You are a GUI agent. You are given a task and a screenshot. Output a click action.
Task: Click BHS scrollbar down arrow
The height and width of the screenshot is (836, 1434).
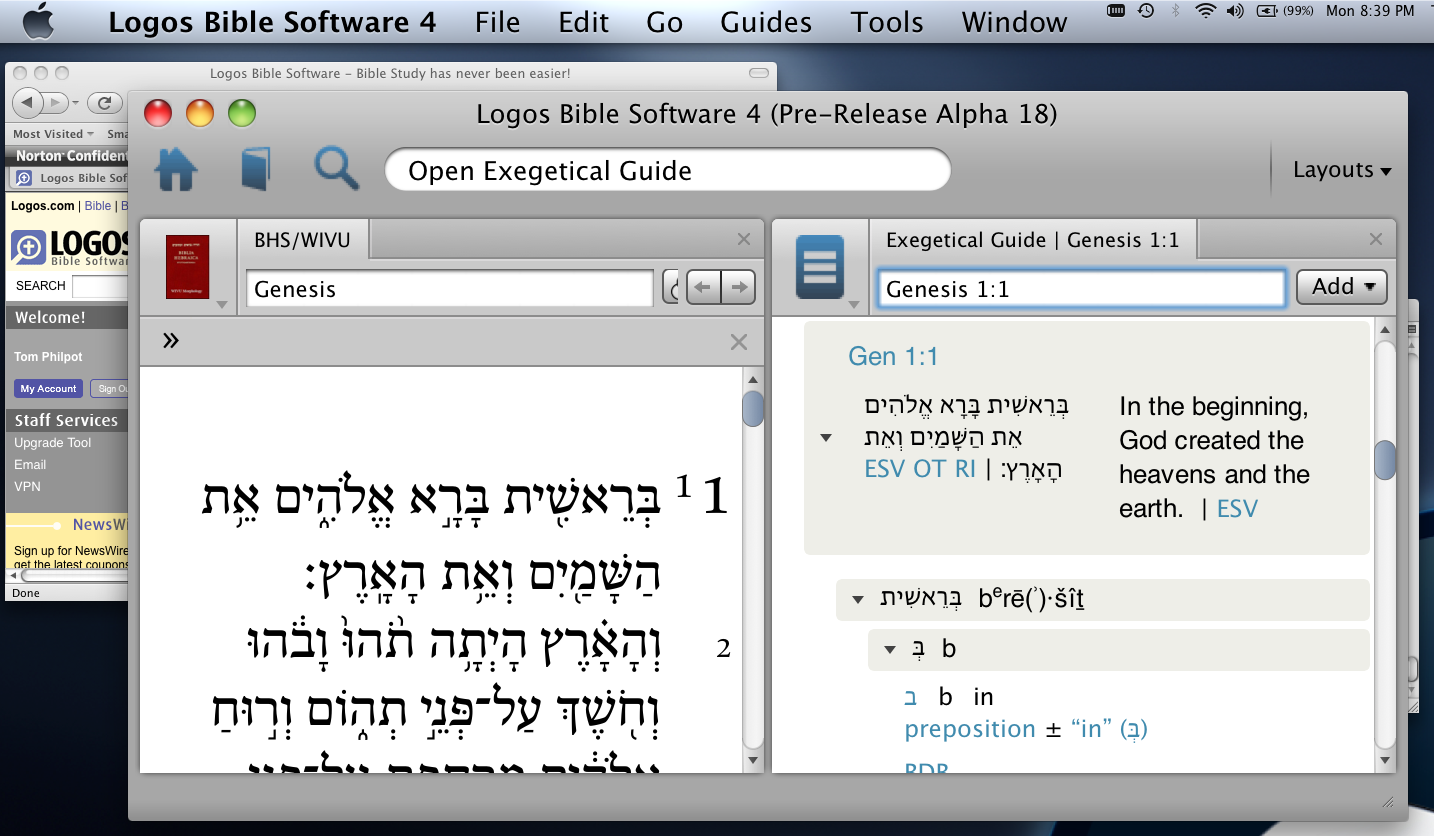[x=753, y=761]
